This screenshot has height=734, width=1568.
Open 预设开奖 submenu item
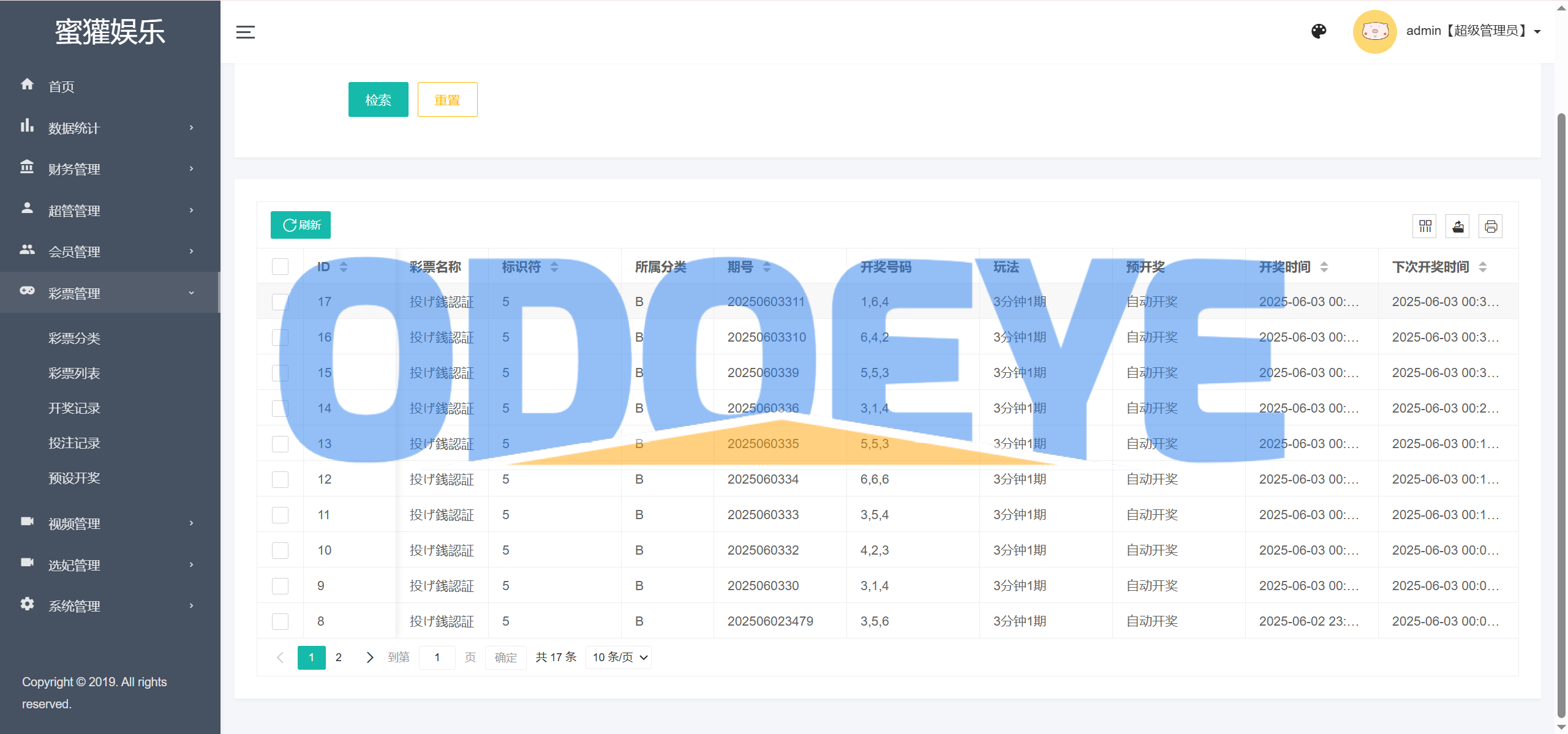pos(74,478)
